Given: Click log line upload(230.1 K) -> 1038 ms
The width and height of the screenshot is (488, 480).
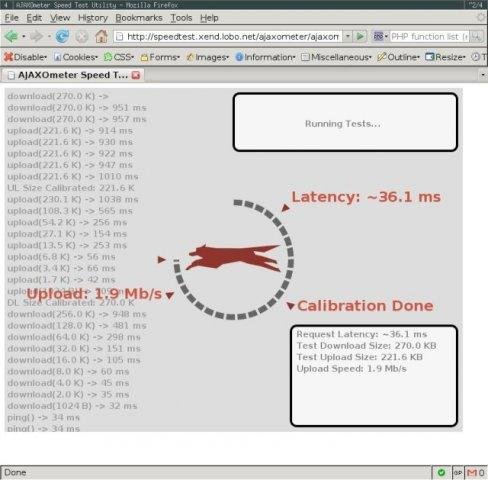Looking at the screenshot, I should click(73, 199).
